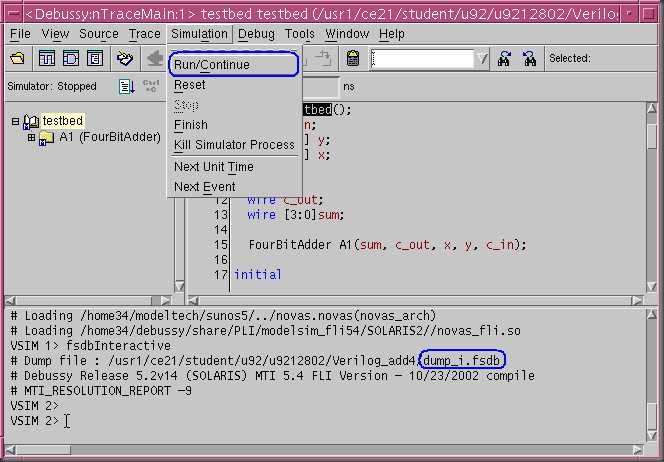
Task: Click the clipboard bookmark toolbar icon
Action: (x=353, y=58)
